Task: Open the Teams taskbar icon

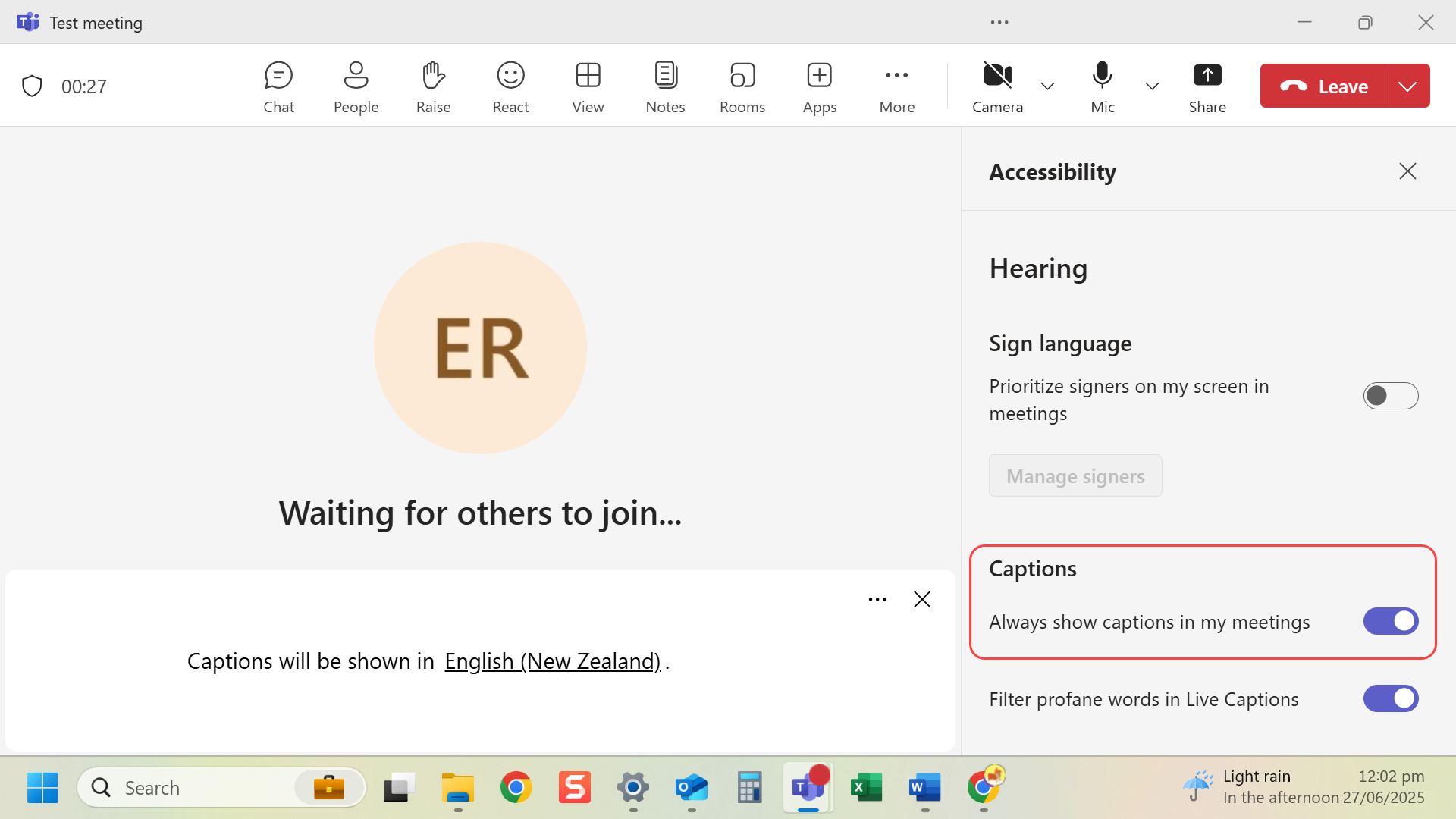Action: point(808,788)
